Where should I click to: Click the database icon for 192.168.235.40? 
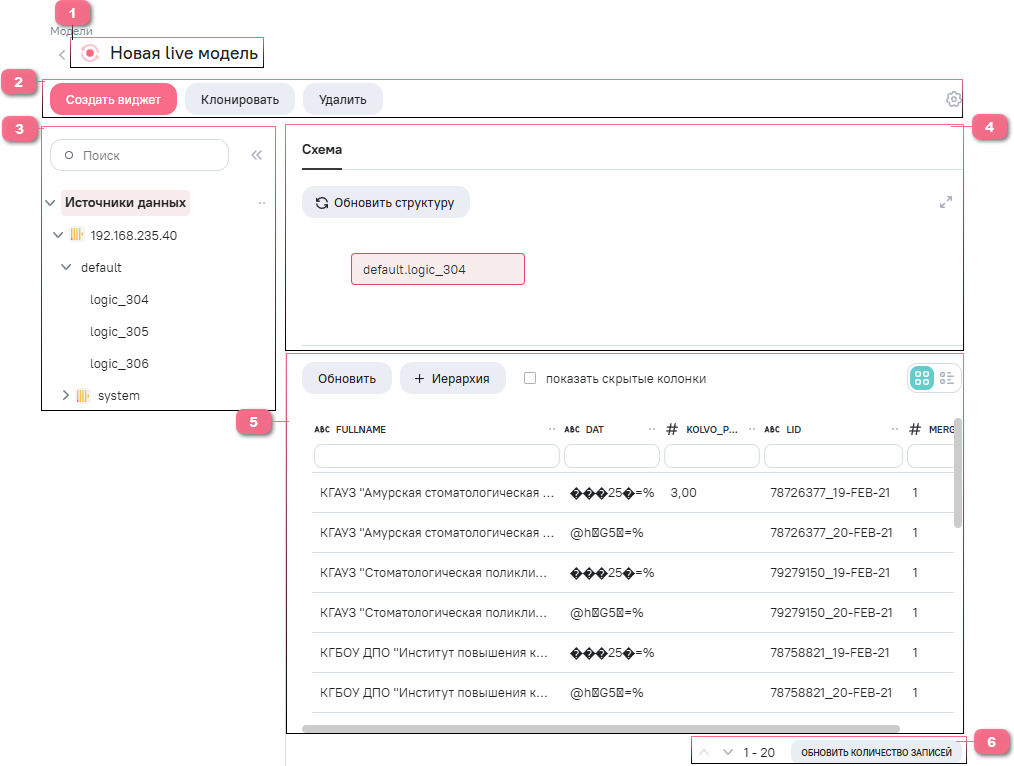77,235
